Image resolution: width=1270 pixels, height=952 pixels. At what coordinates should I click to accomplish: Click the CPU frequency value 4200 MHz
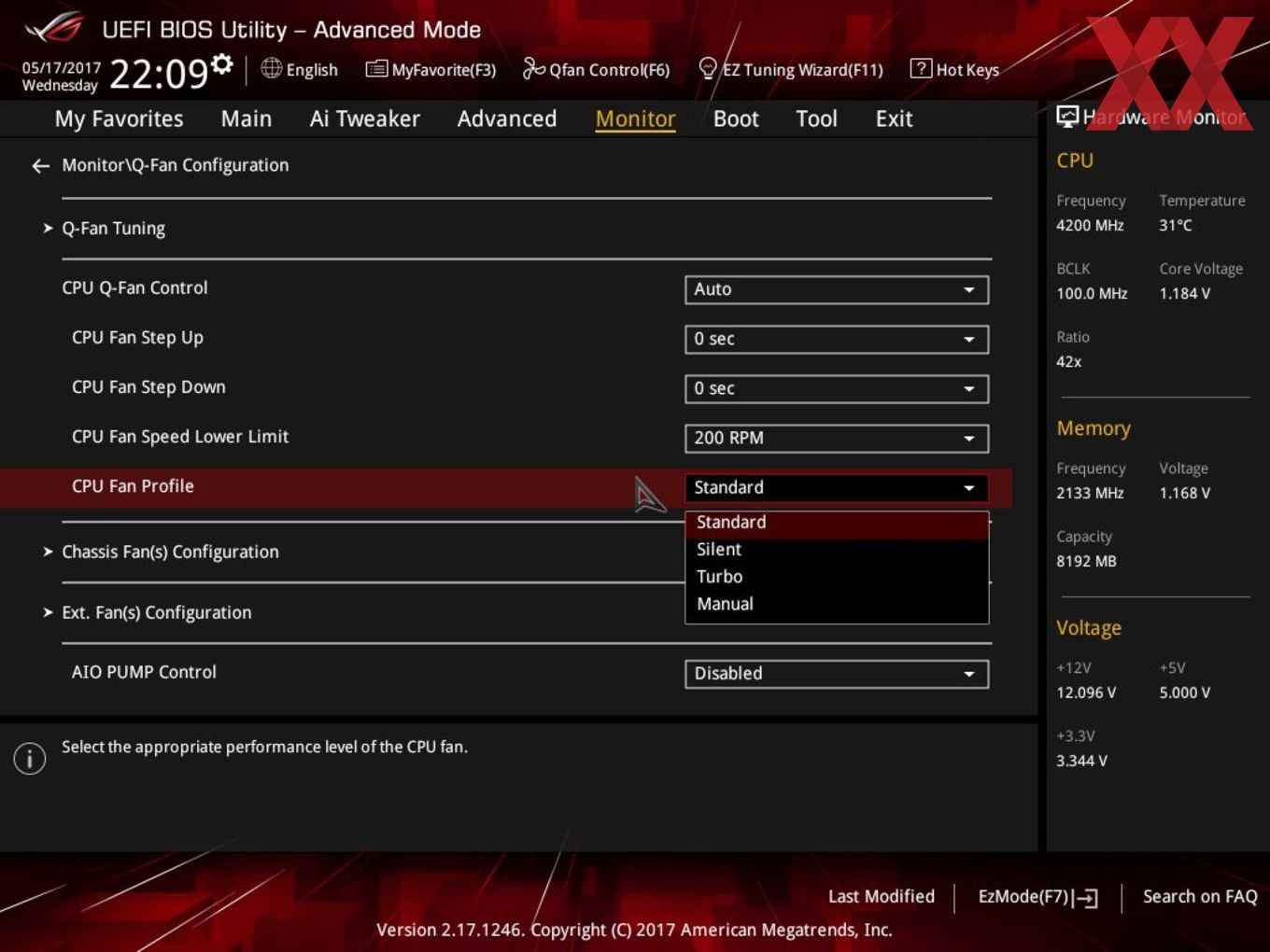point(1090,225)
